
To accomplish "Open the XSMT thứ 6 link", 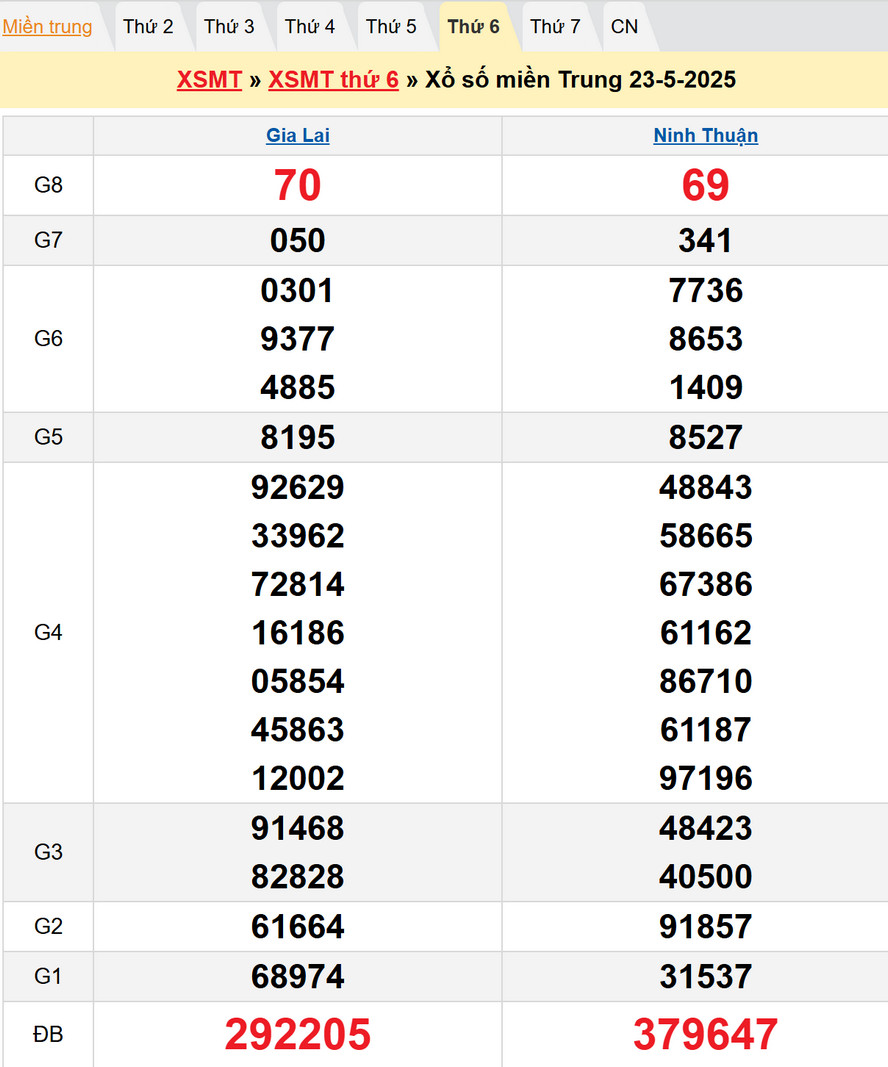I will 333,80.
